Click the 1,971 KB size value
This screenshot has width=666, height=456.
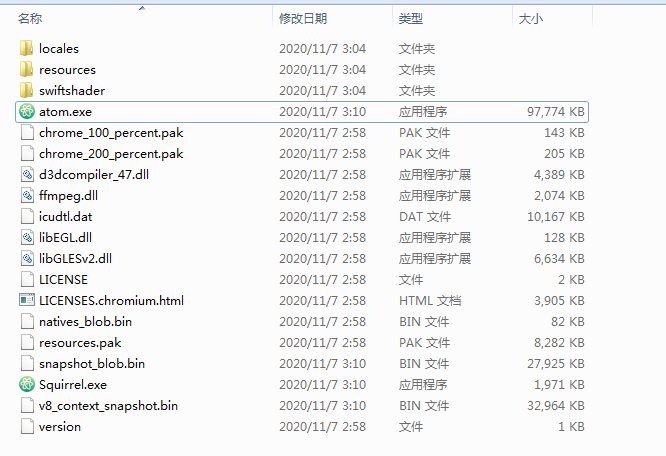[x=559, y=385]
